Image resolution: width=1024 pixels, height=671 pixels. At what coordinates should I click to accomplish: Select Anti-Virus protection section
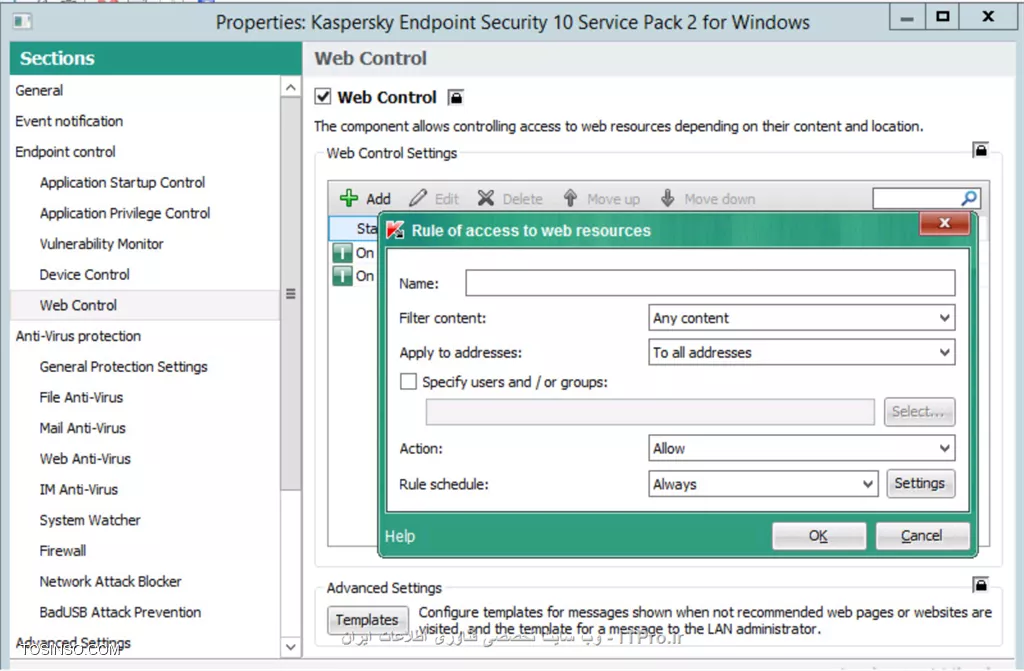[78, 336]
